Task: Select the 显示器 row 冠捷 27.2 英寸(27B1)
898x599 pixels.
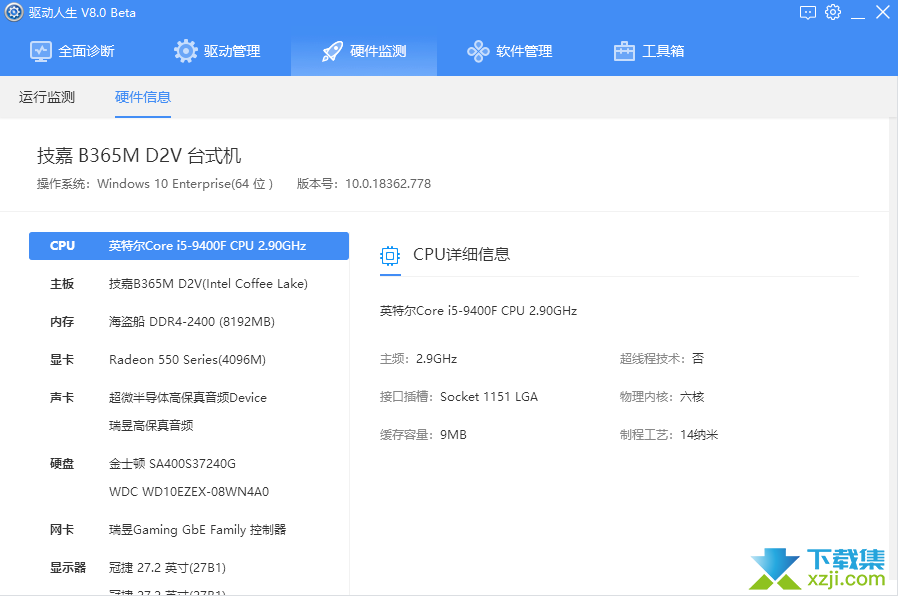Action: point(189,568)
